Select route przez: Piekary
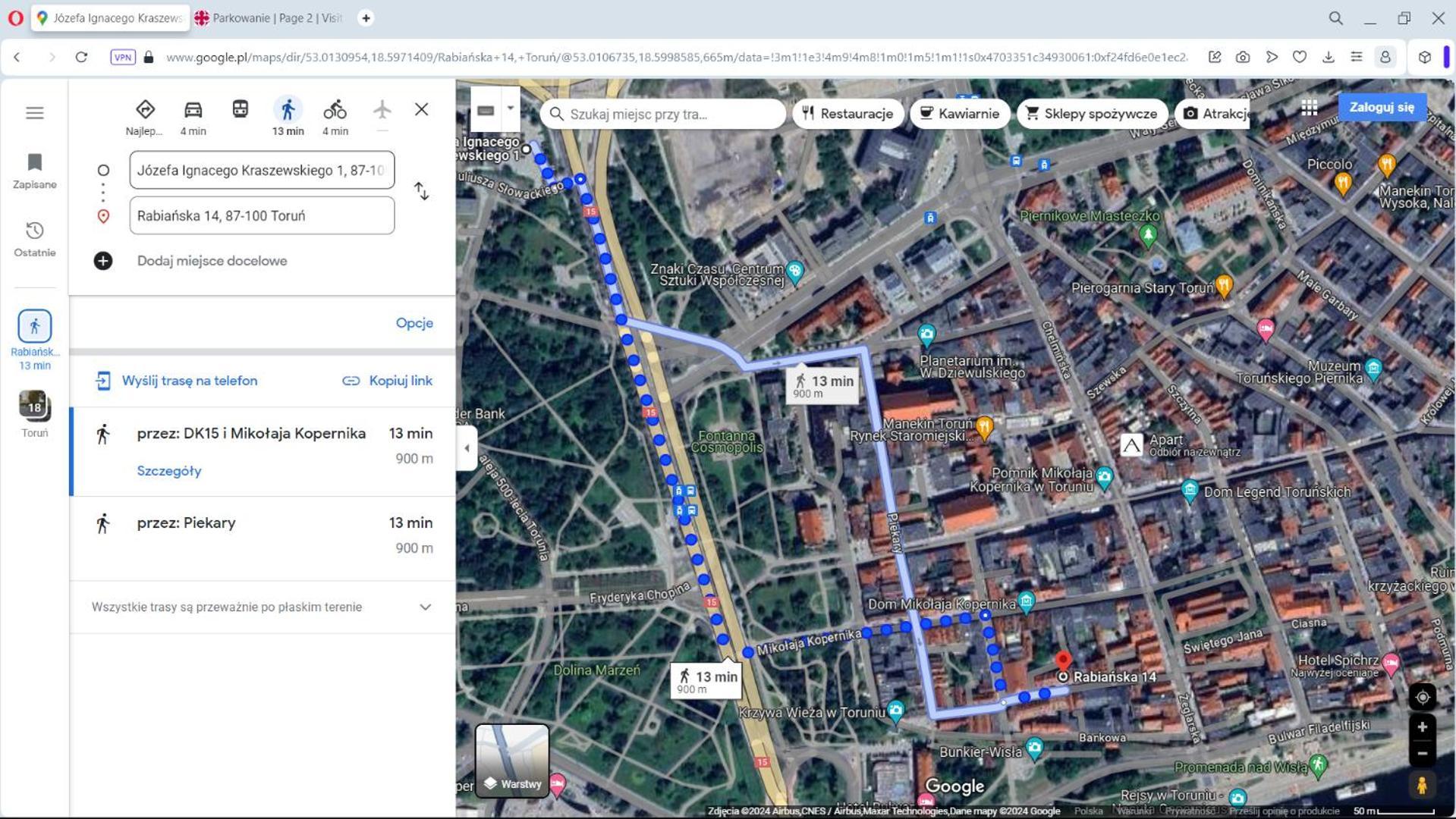1456x819 pixels. tap(263, 538)
